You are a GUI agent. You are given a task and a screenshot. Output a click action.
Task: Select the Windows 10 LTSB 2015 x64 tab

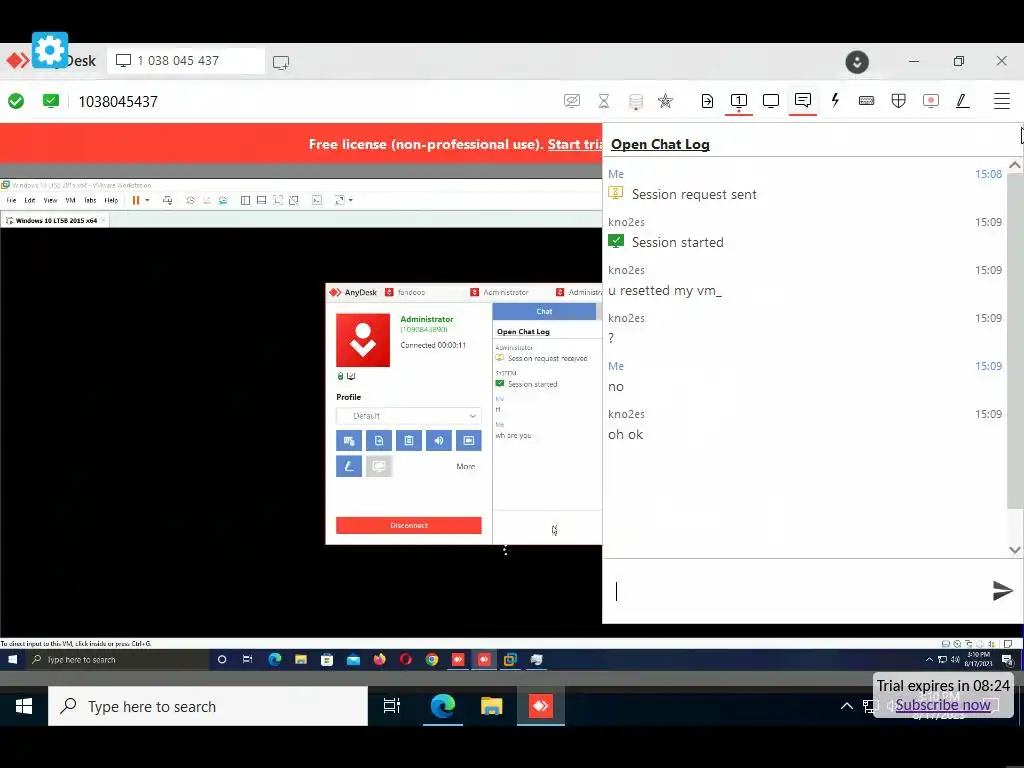pyautogui.click(x=56, y=221)
